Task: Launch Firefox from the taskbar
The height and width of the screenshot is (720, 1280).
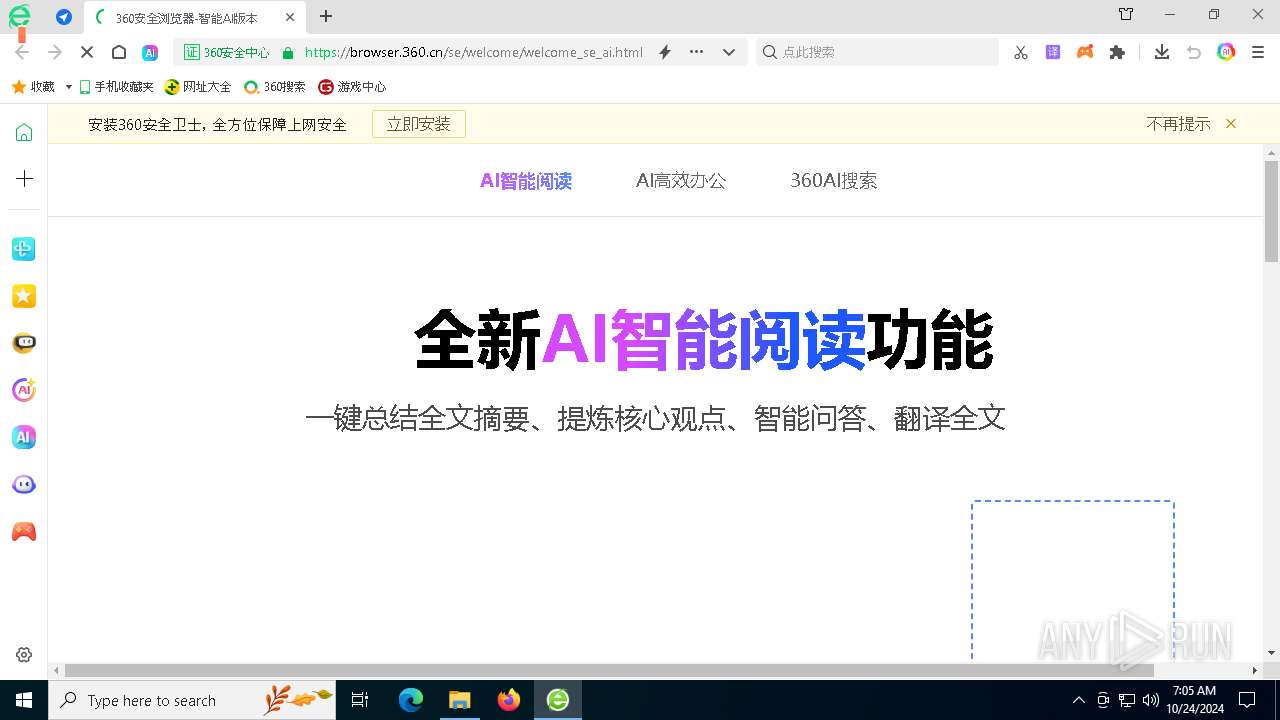Action: coord(509,700)
